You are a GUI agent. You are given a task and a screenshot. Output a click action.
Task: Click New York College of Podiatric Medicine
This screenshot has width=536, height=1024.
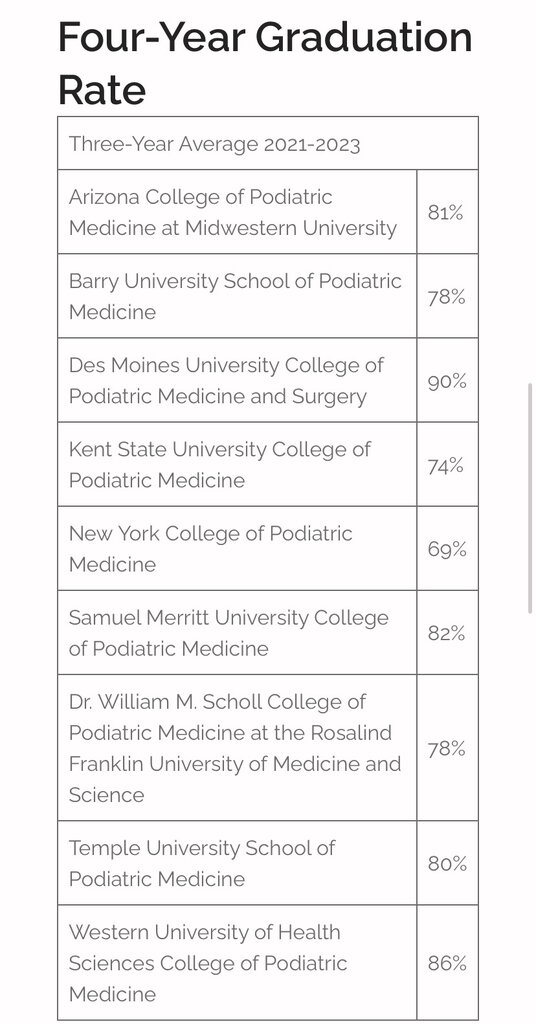click(237, 549)
